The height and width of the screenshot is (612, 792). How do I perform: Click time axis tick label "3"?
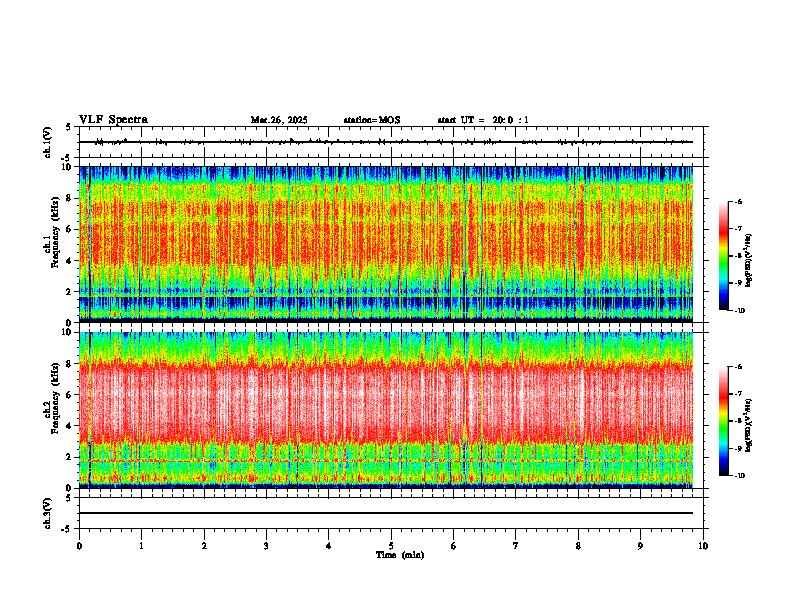(266, 546)
